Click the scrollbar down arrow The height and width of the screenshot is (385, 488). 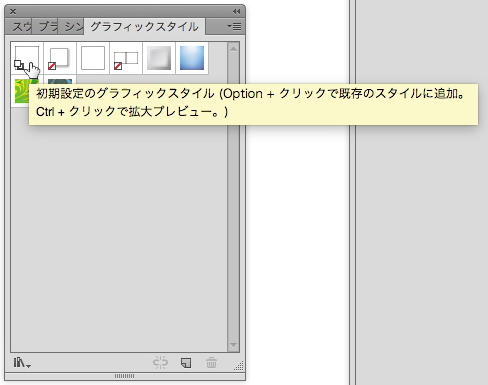pos(233,345)
